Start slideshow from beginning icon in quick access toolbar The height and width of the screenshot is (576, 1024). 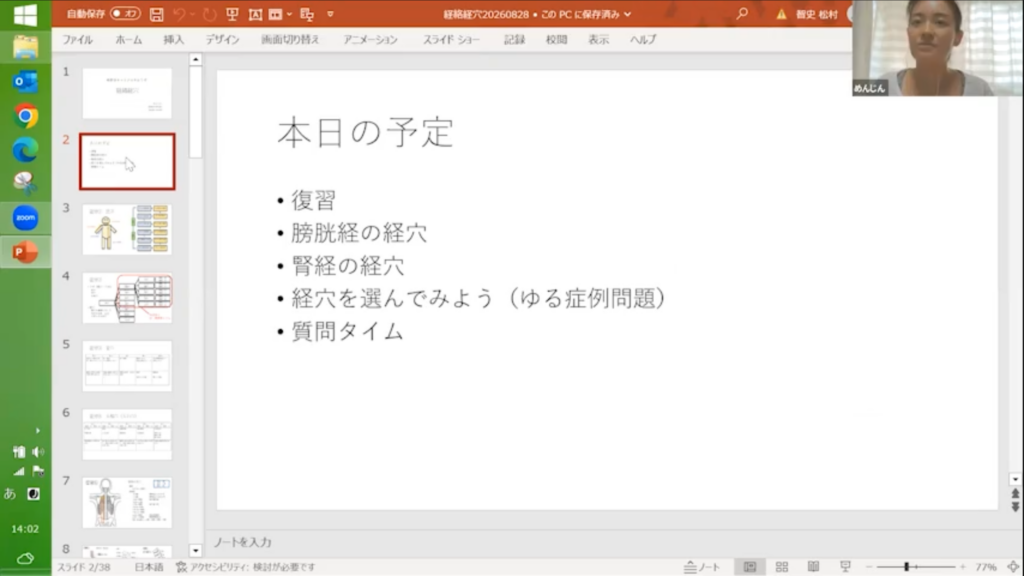232,14
